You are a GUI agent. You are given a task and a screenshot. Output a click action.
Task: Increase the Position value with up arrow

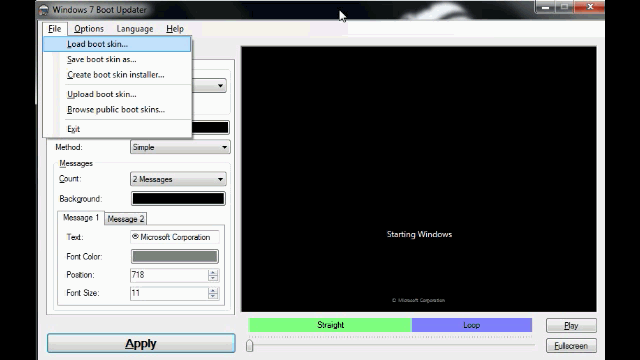213,272
